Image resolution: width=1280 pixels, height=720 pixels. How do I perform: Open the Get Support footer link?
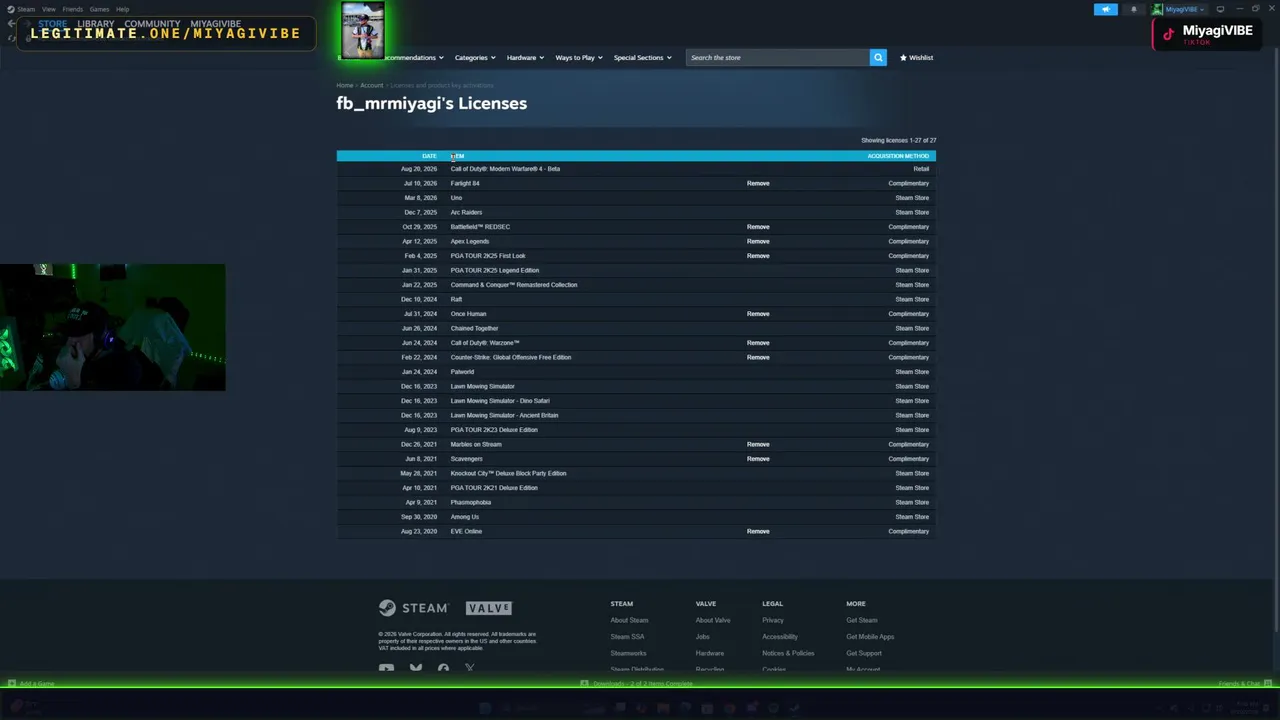click(x=864, y=653)
